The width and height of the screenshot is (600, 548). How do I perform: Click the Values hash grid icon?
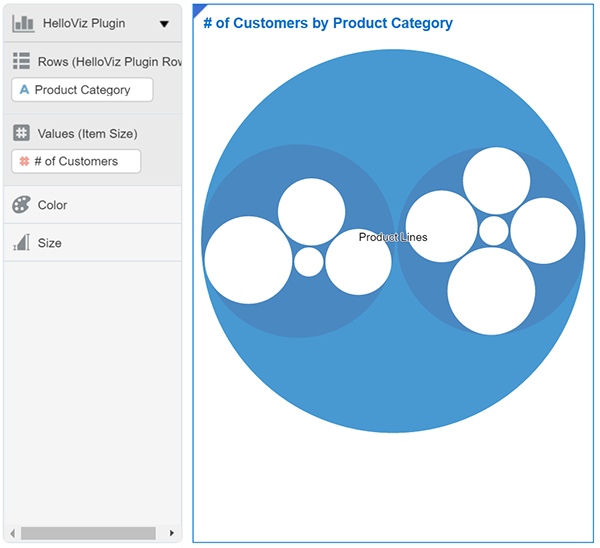pos(21,133)
